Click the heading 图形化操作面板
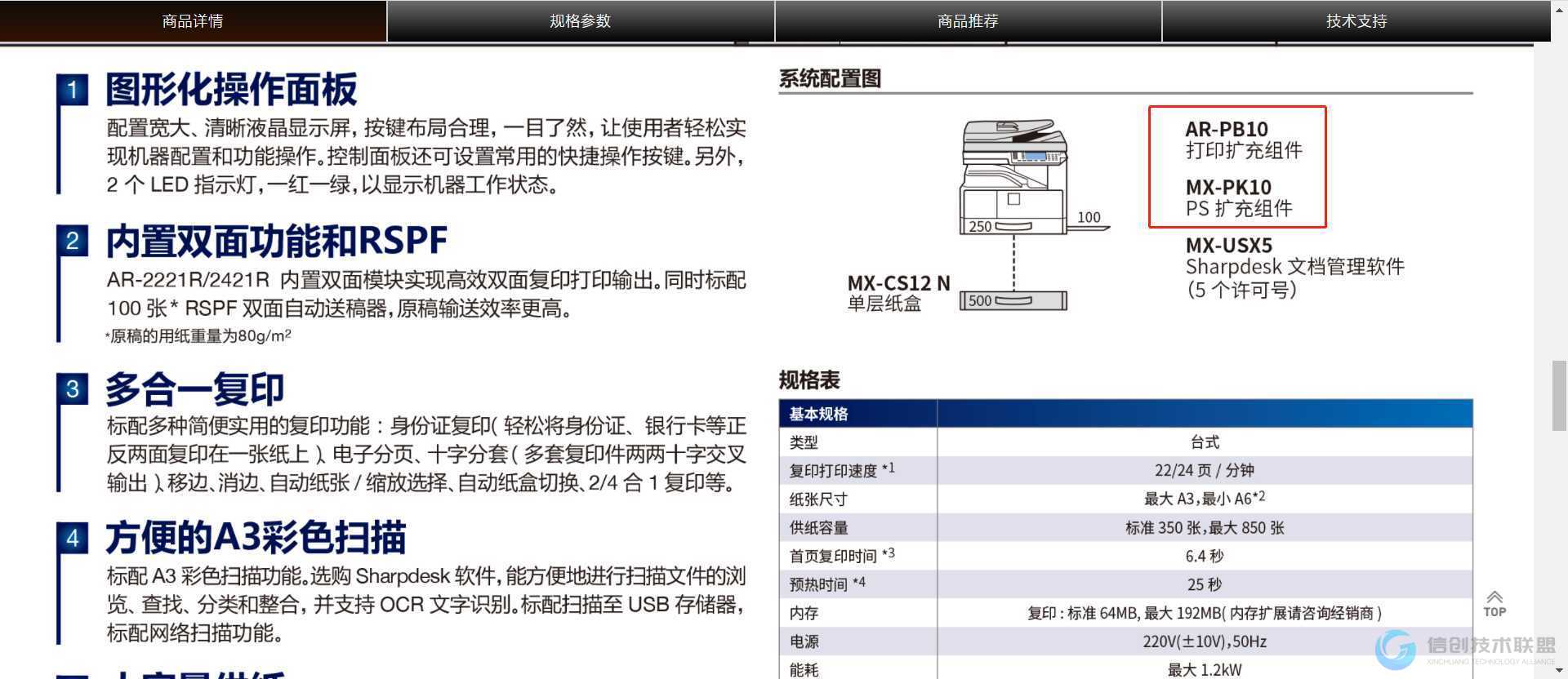The height and width of the screenshot is (679, 1568). click(x=232, y=89)
